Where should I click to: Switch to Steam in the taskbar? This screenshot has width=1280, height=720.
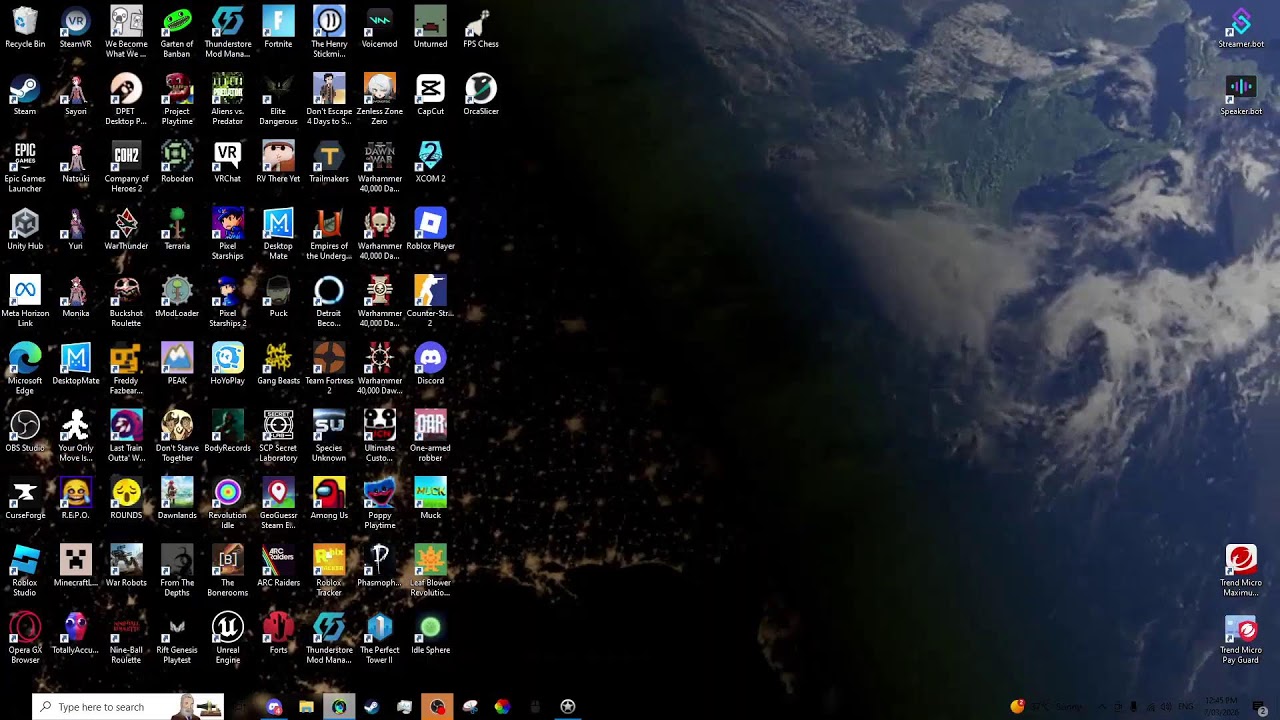pyautogui.click(x=371, y=707)
